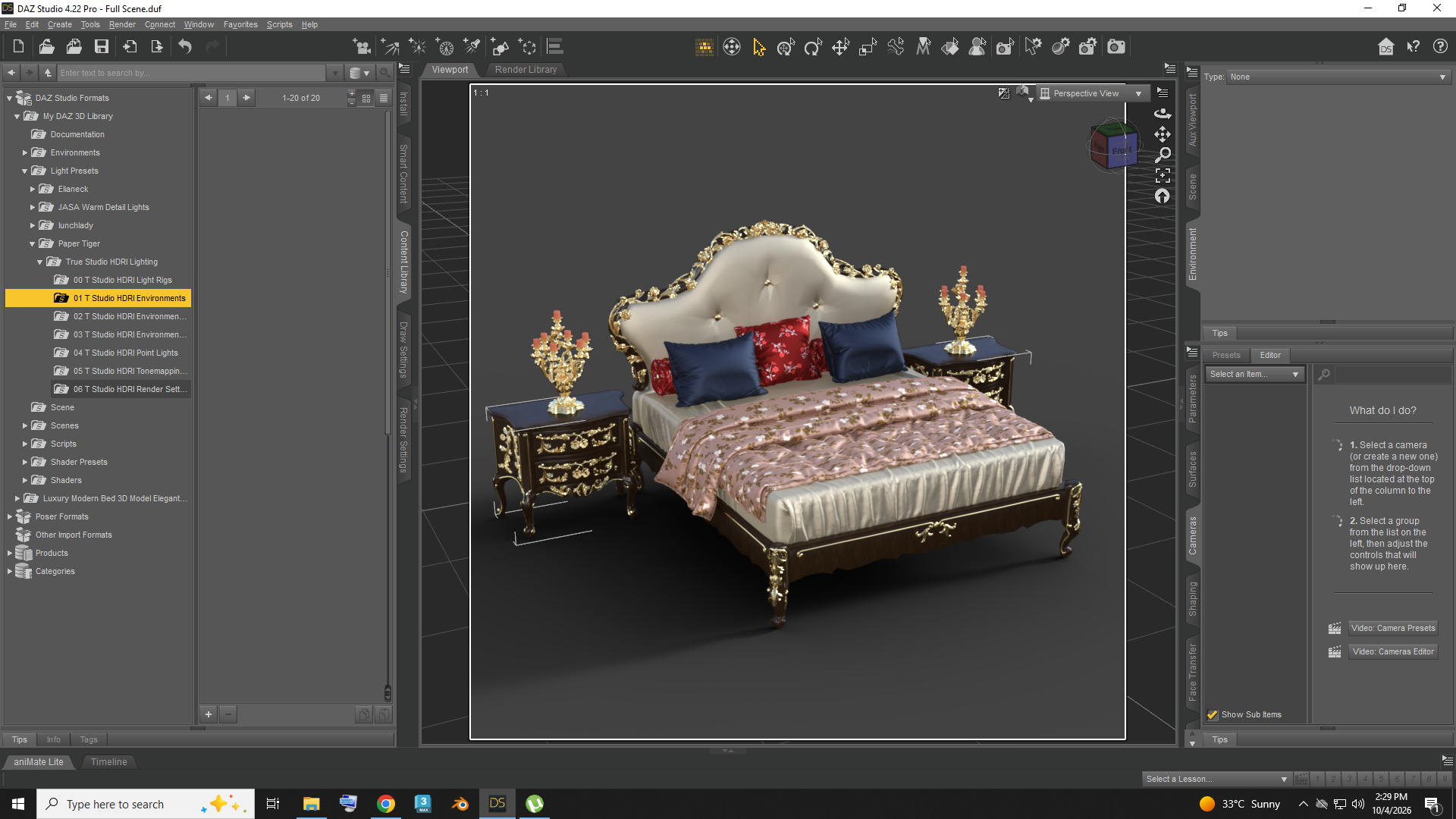Click the plus add button below content list
This screenshot has width=1456, height=819.
tap(209, 714)
